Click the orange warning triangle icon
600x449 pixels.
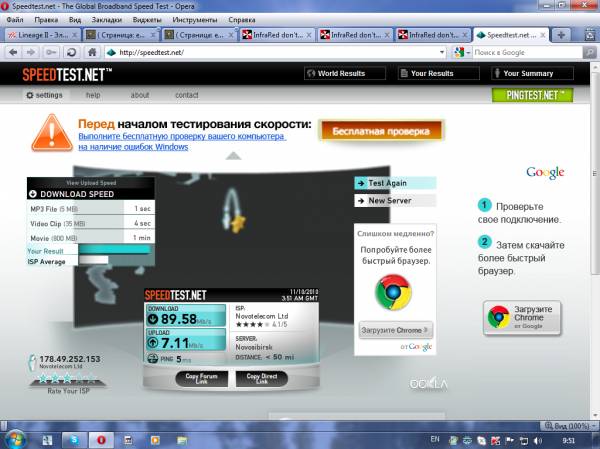[52, 133]
